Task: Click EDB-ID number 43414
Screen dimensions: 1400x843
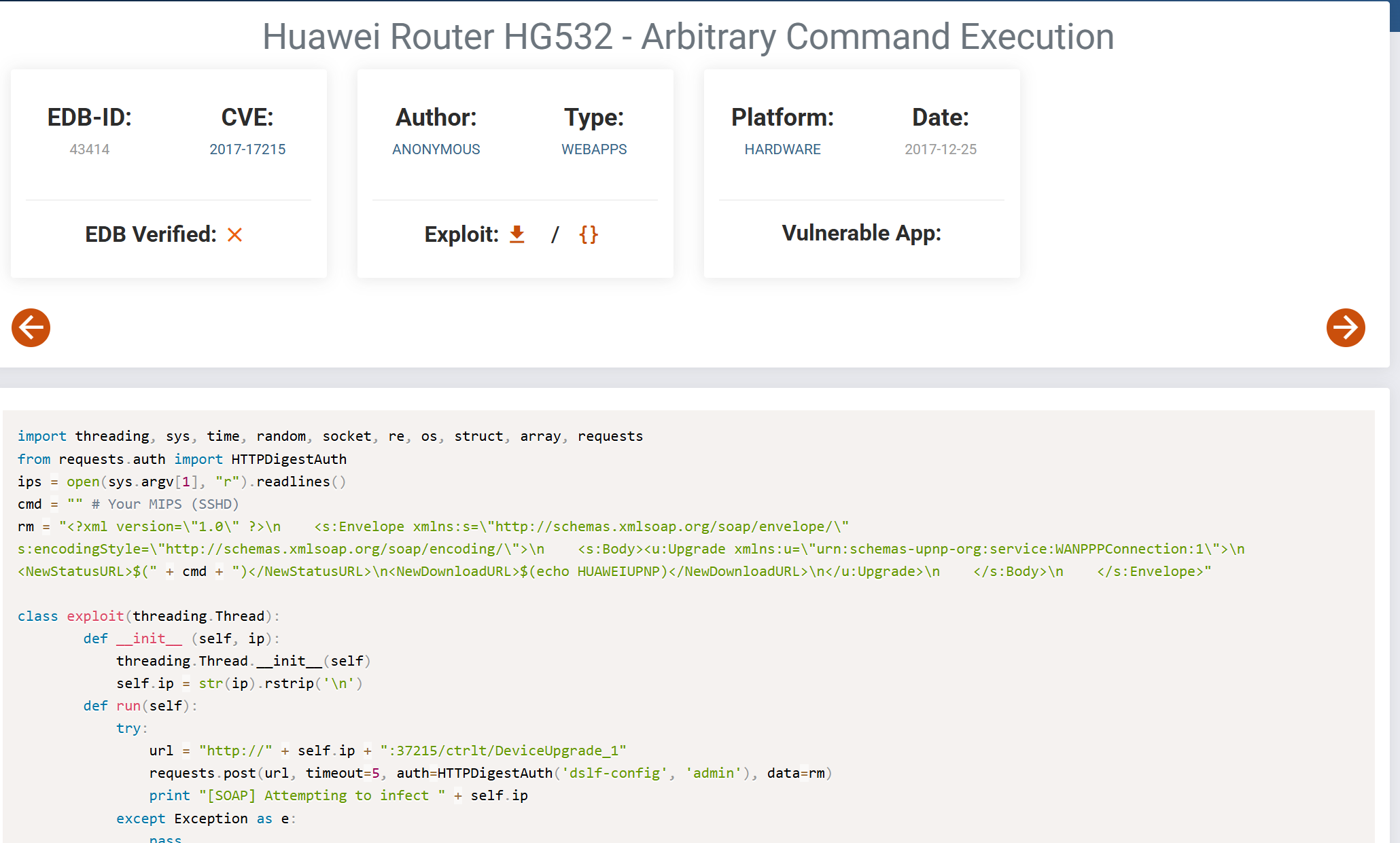Action: coord(89,149)
